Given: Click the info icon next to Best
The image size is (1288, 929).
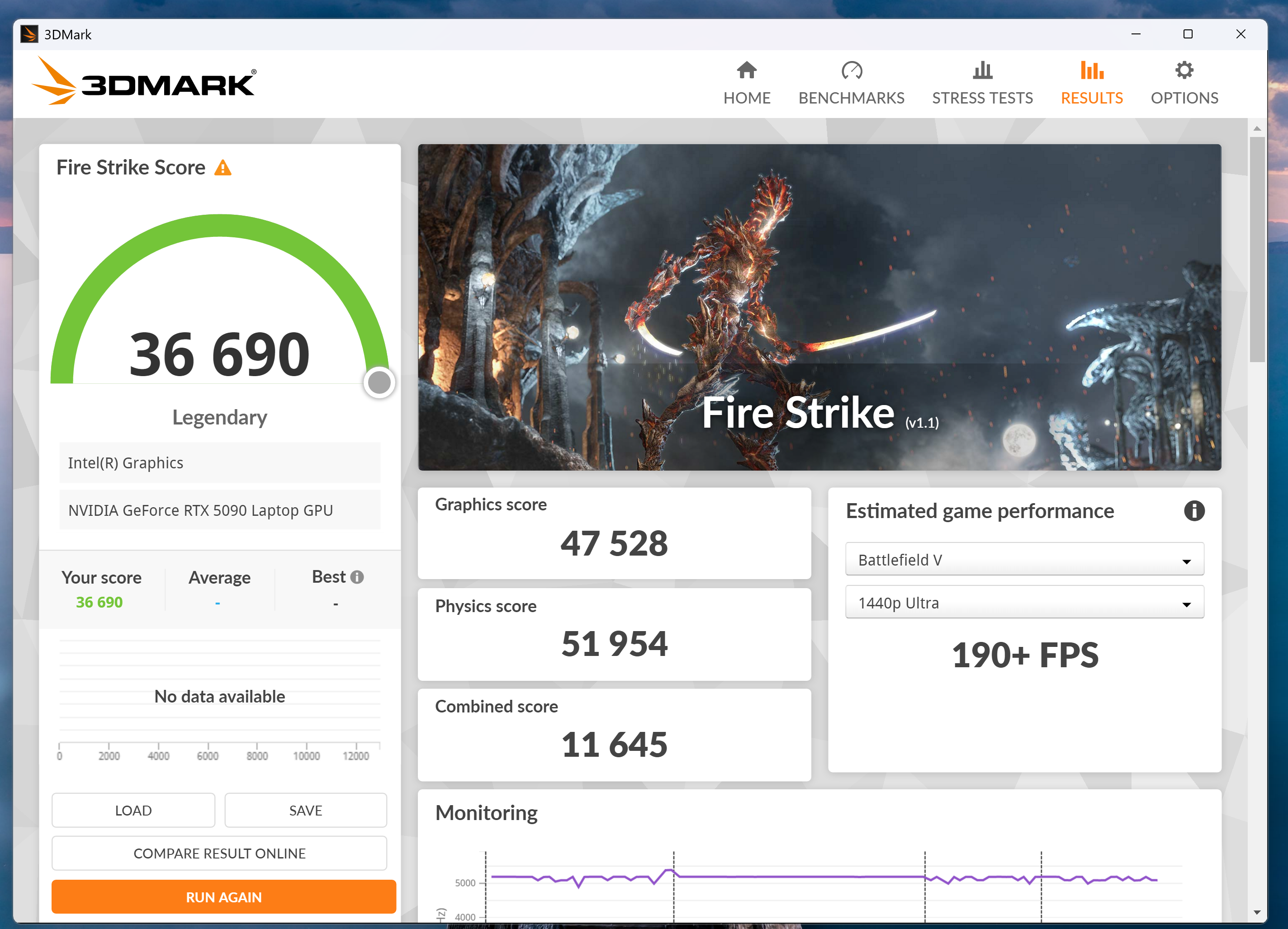Looking at the screenshot, I should click(x=357, y=577).
